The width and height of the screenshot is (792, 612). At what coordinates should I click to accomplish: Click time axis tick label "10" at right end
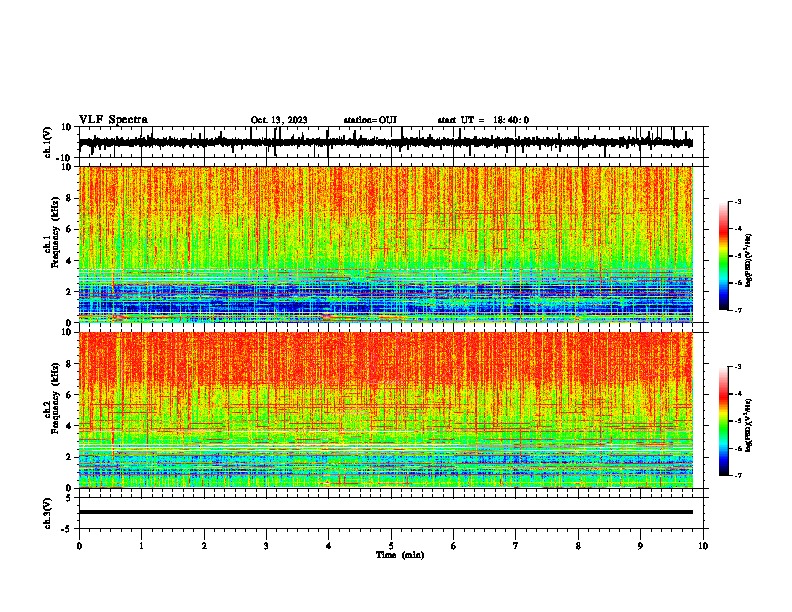(703, 546)
